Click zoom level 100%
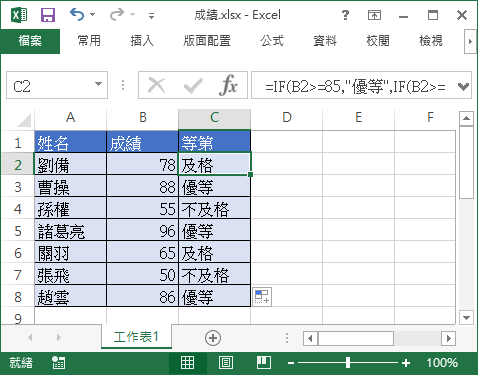This screenshot has width=478, height=375. point(442,363)
